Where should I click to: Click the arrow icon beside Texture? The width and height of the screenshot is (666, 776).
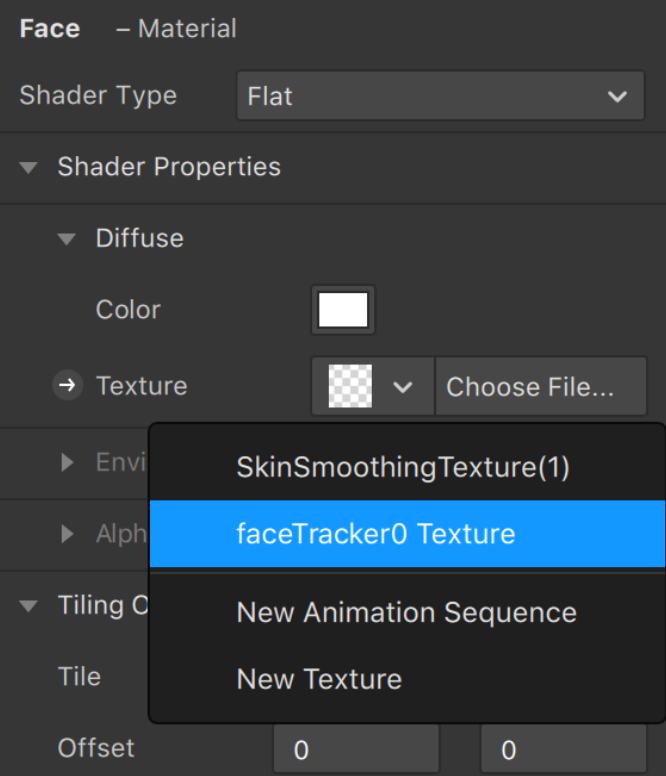67,385
